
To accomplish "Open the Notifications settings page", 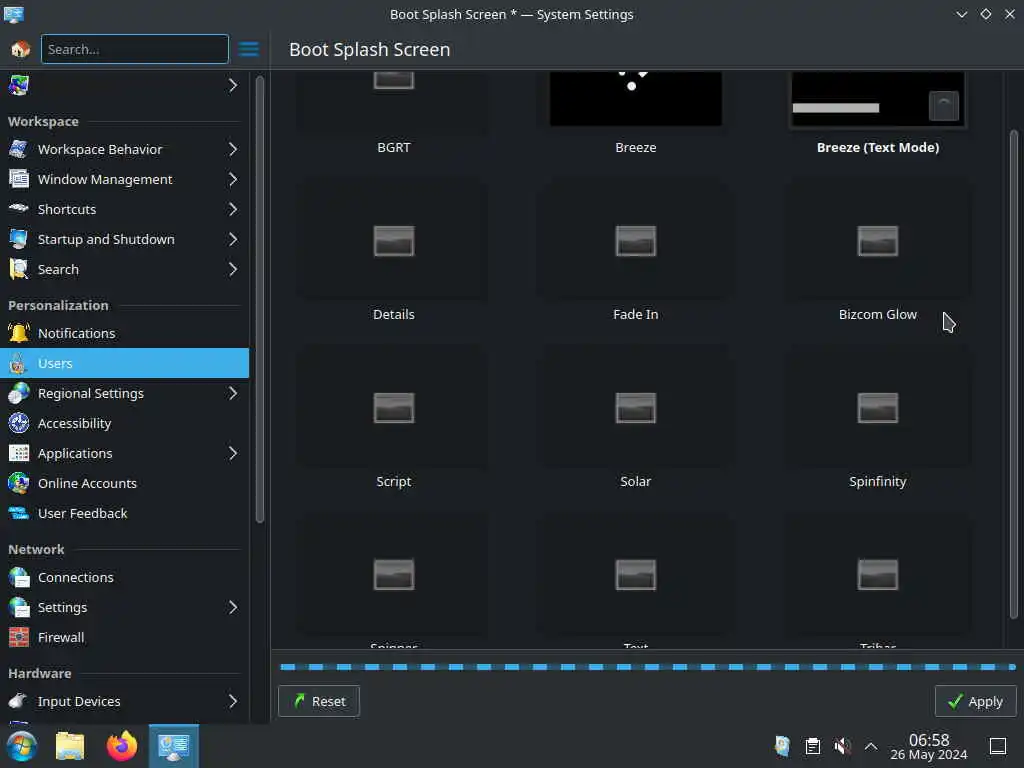I will tap(124, 333).
